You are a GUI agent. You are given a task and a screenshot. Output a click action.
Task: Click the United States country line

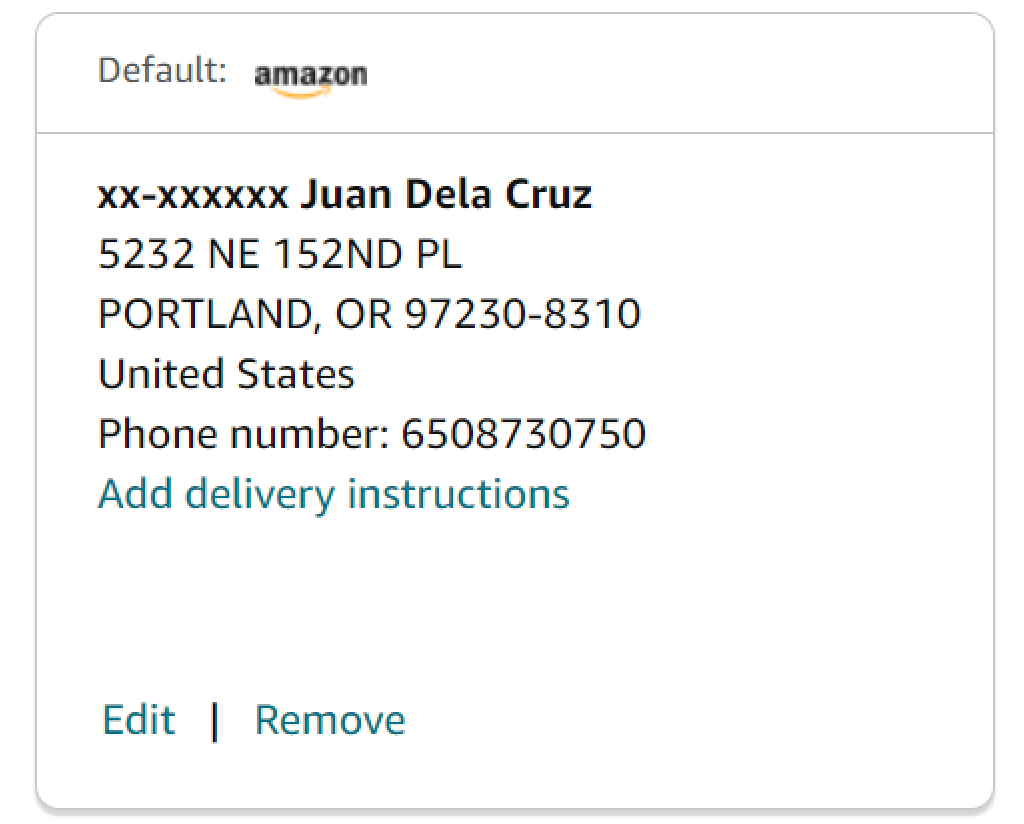coord(226,375)
